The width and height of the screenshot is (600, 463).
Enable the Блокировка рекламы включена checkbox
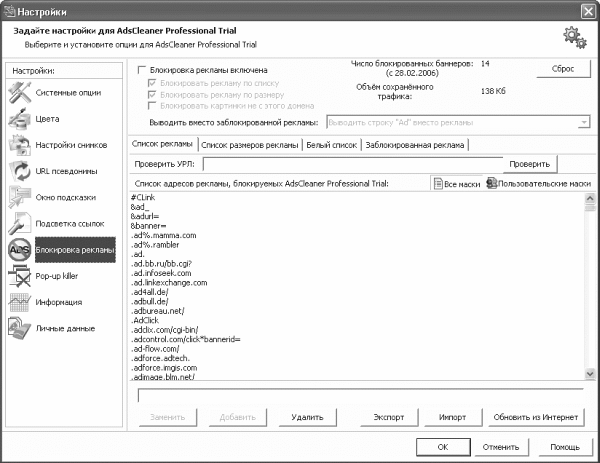point(142,71)
